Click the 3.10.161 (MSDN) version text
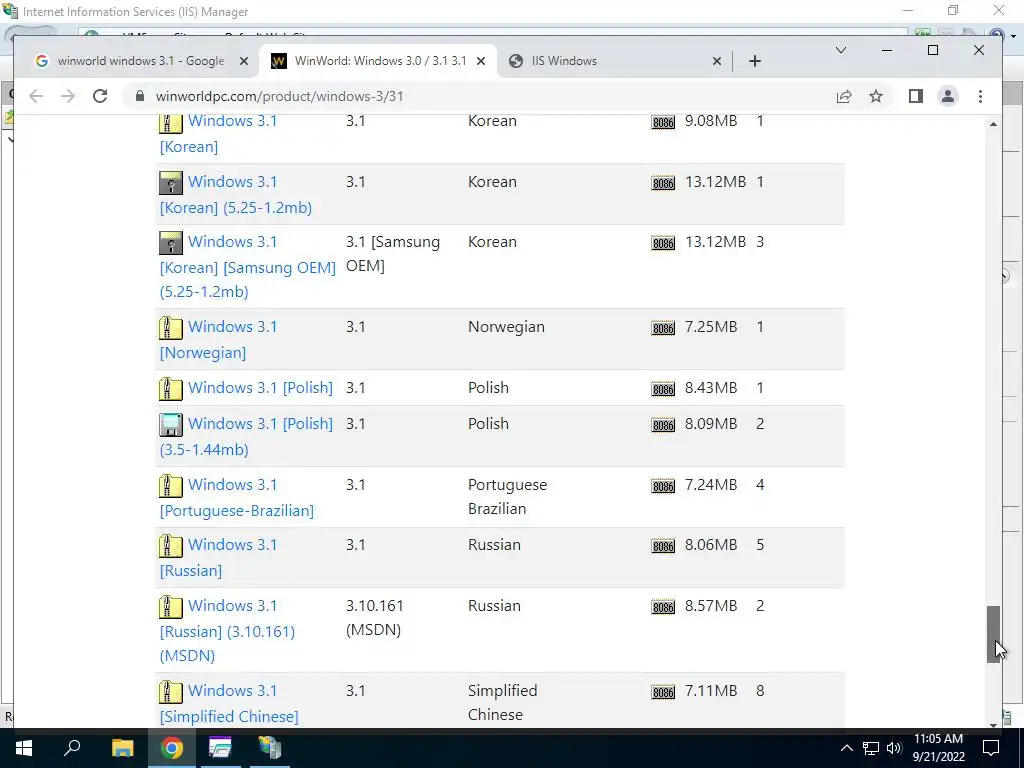This screenshot has height=768, width=1024. (x=374, y=618)
